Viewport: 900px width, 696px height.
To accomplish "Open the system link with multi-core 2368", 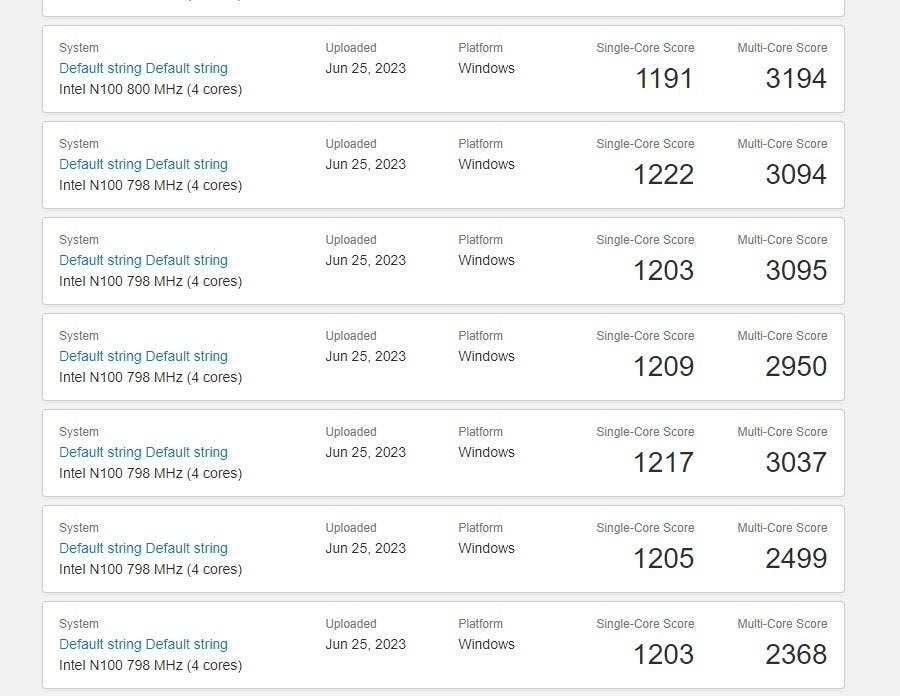I will (x=143, y=644).
